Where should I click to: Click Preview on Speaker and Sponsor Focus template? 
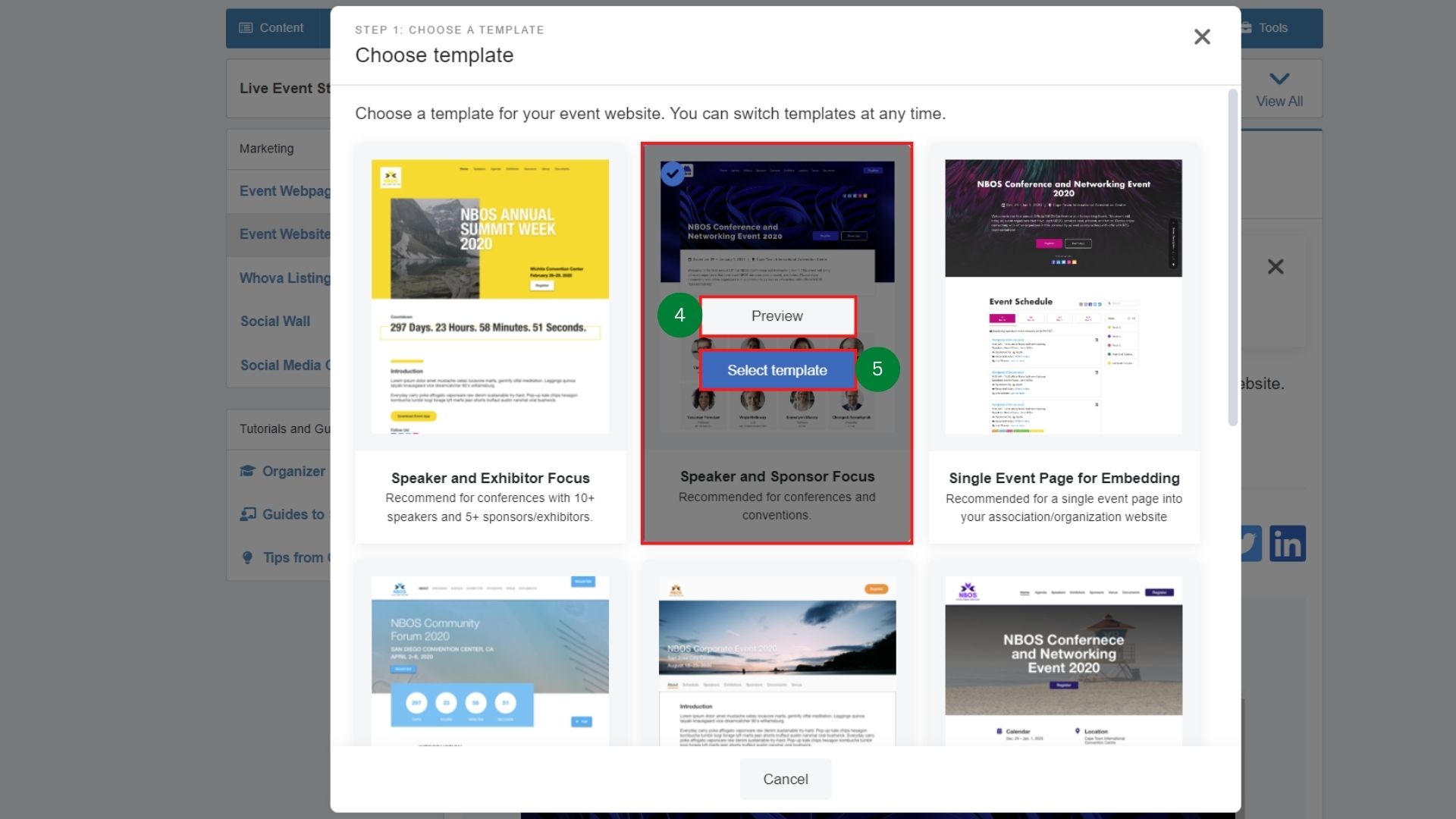click(x=777, y=315)
